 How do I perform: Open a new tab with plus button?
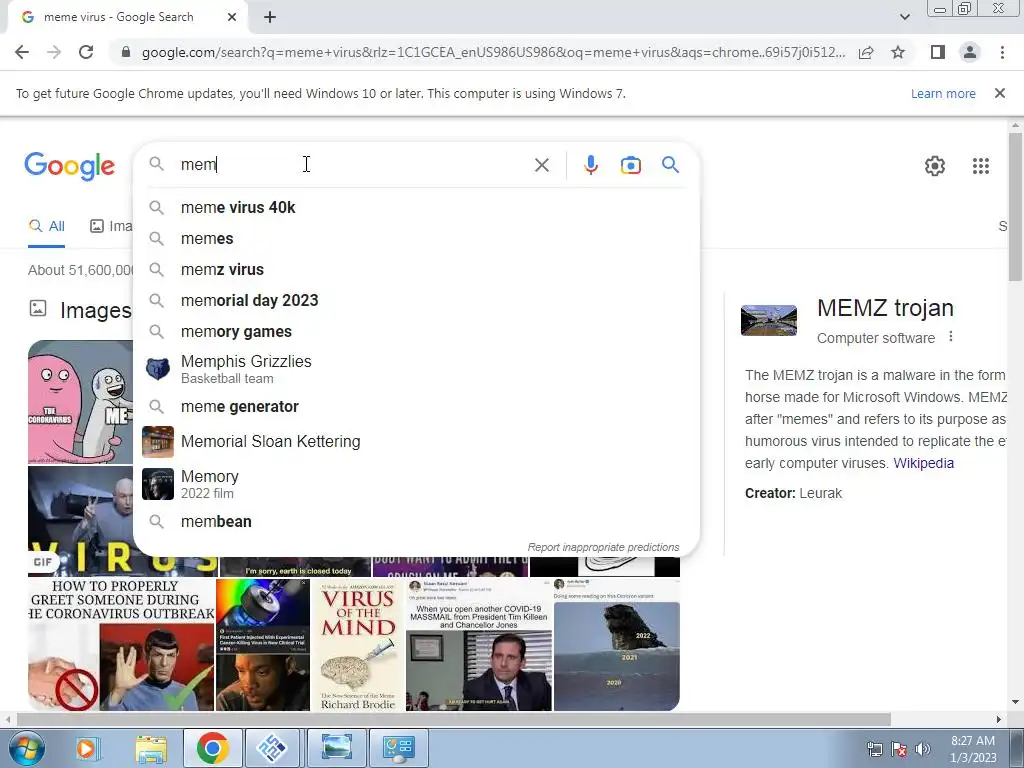click(x=270, y=17)
